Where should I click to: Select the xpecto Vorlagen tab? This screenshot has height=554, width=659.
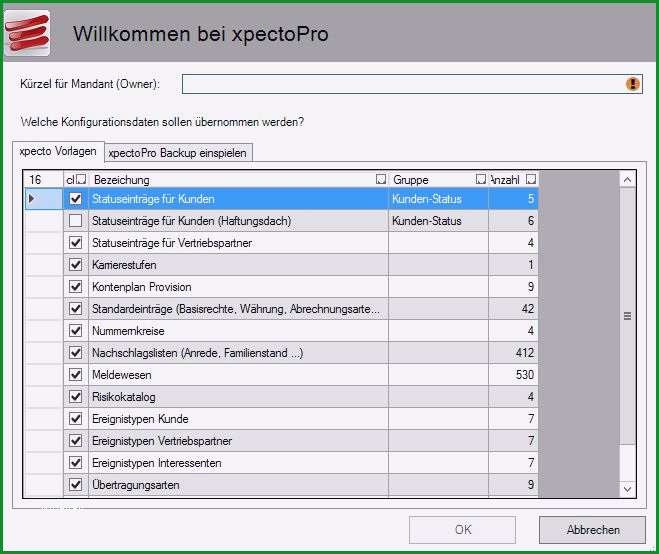click(58, 151)
